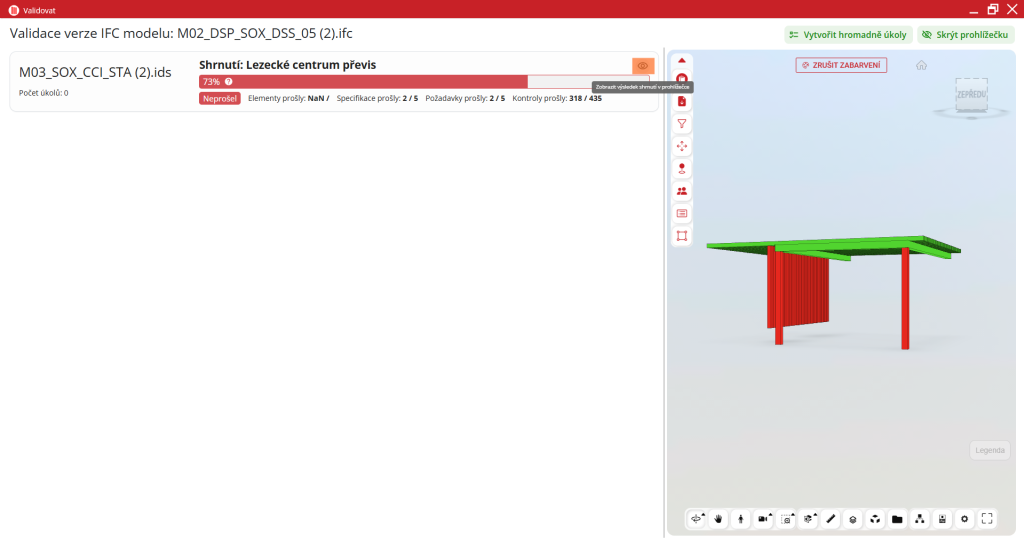The width and height of the screenshot is (1024, 549).
Task: Open the red document file icon
Action: [x=682, y=101]
